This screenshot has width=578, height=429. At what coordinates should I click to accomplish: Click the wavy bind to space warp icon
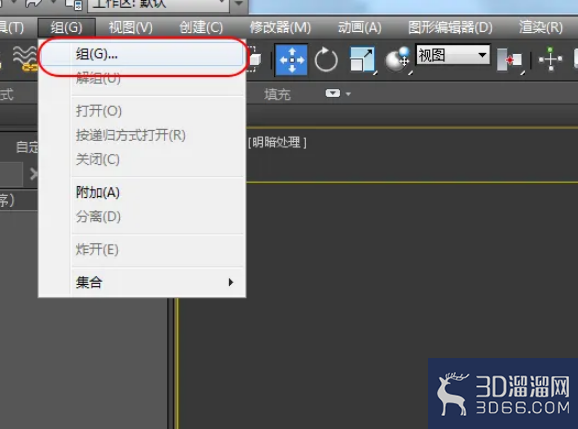click(x=24, y=59)
